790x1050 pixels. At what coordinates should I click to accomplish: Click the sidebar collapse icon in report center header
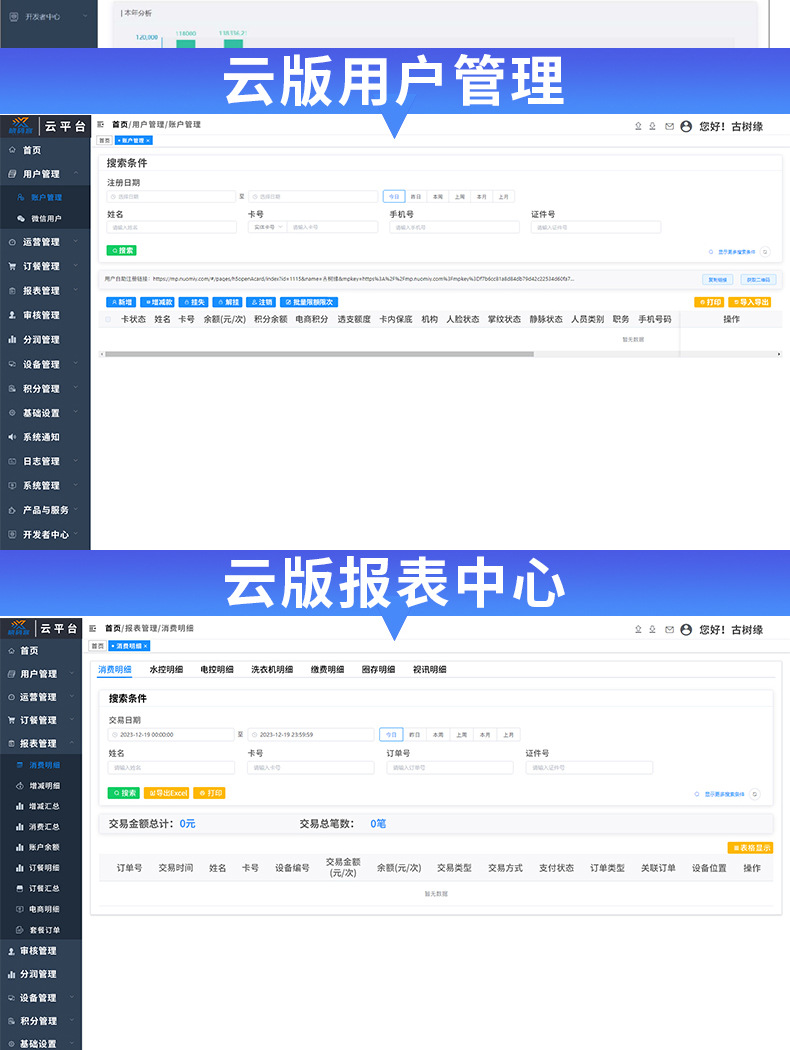click(x=93, y=628)
